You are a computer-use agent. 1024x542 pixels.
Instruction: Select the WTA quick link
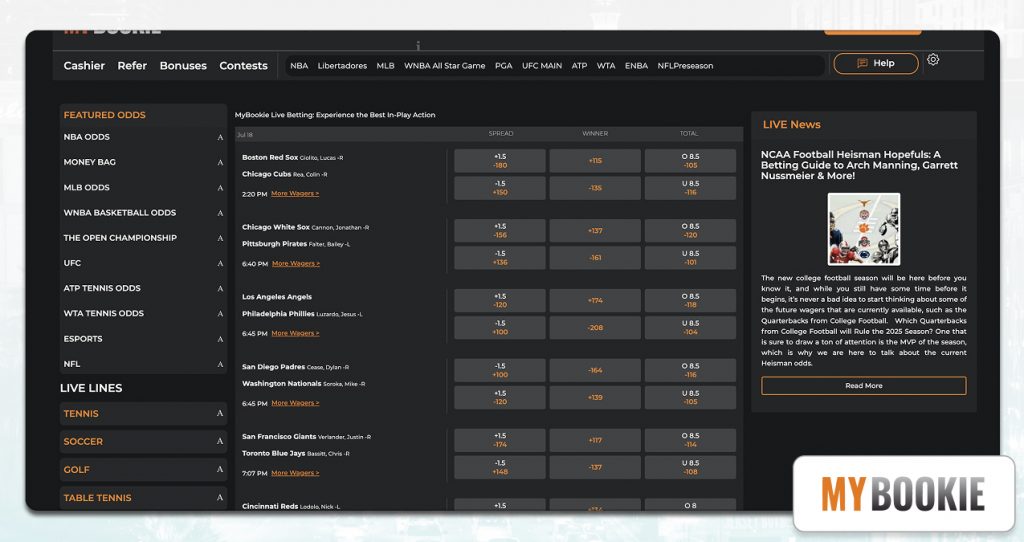[x=606, y=65]
